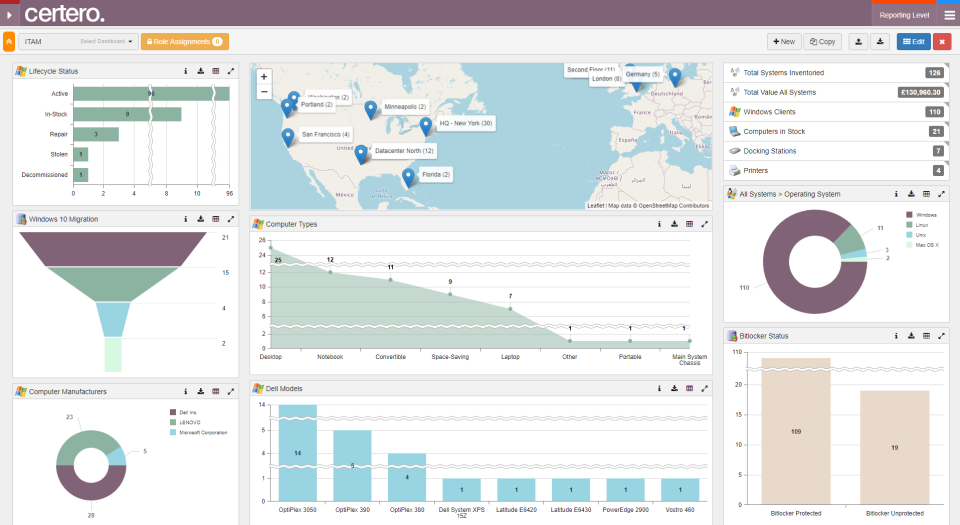The image size is (960, 525).
Task: Show info for Computer Types widget
Action: [x=659, y=224]
